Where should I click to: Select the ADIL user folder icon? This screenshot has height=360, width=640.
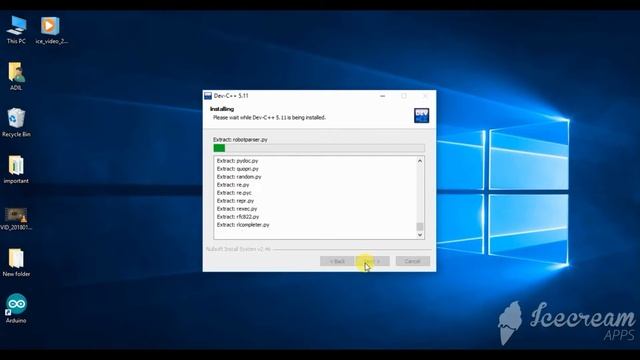[x=16, y=76]
